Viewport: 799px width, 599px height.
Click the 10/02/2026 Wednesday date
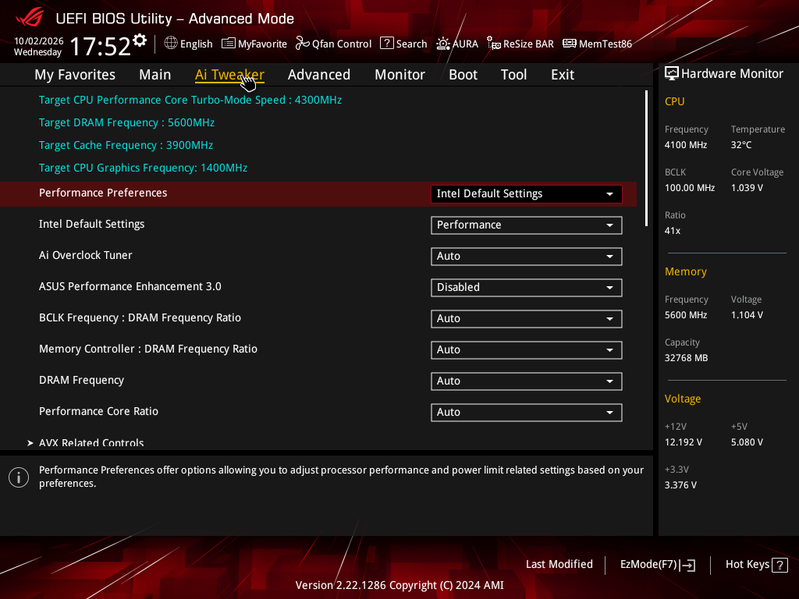38,46
